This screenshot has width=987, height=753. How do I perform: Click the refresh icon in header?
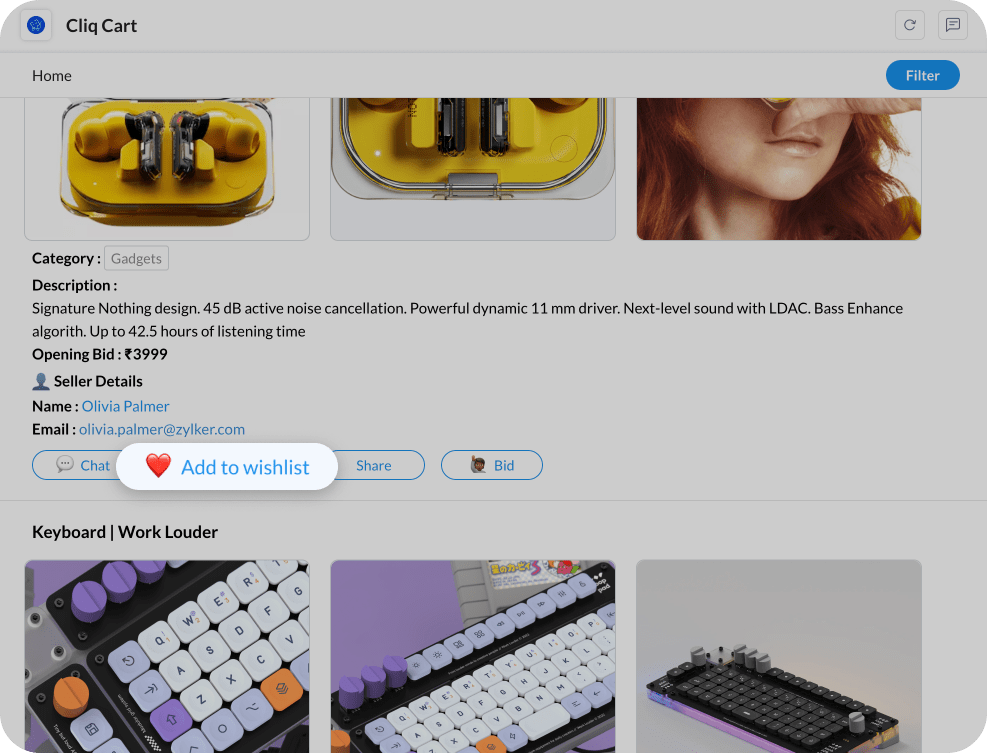point(910,25)
